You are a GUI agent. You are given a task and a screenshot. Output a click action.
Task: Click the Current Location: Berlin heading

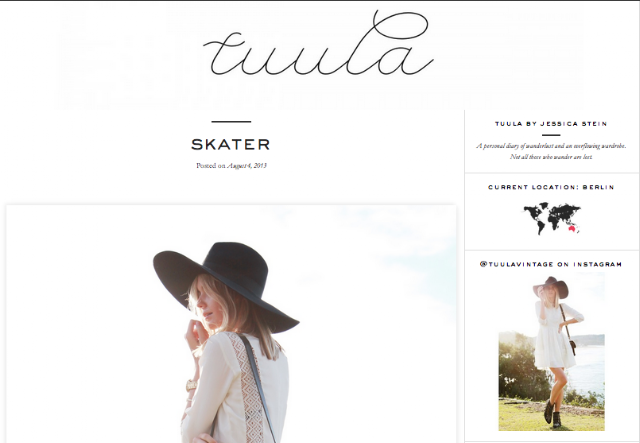pyautogui.click(x=551, y=187)
